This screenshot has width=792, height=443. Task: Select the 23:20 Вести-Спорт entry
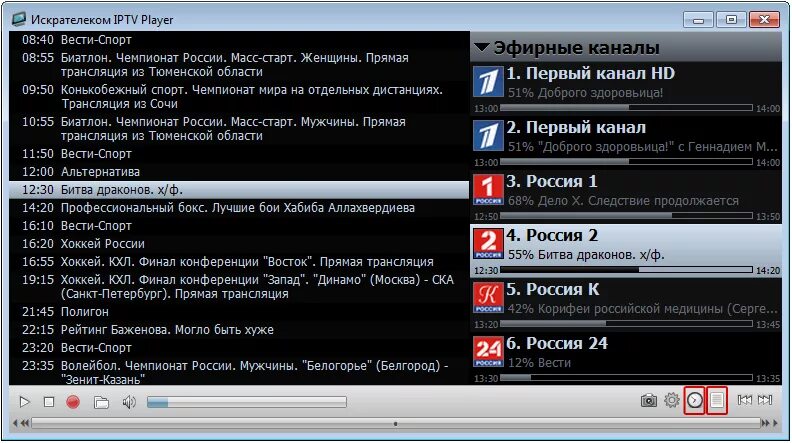tap(239, 348)
